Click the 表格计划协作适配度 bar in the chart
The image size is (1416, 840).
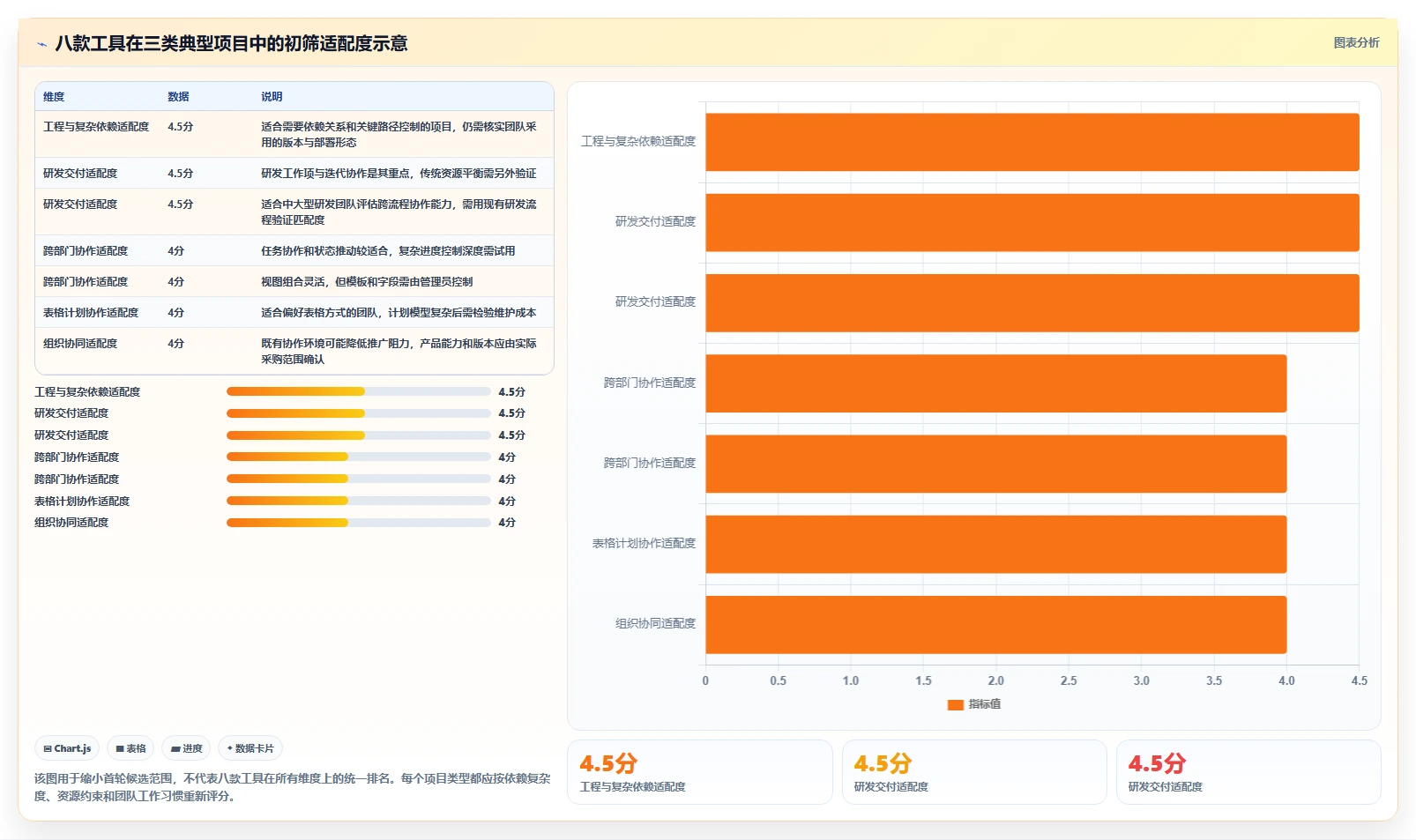point(996,544)
